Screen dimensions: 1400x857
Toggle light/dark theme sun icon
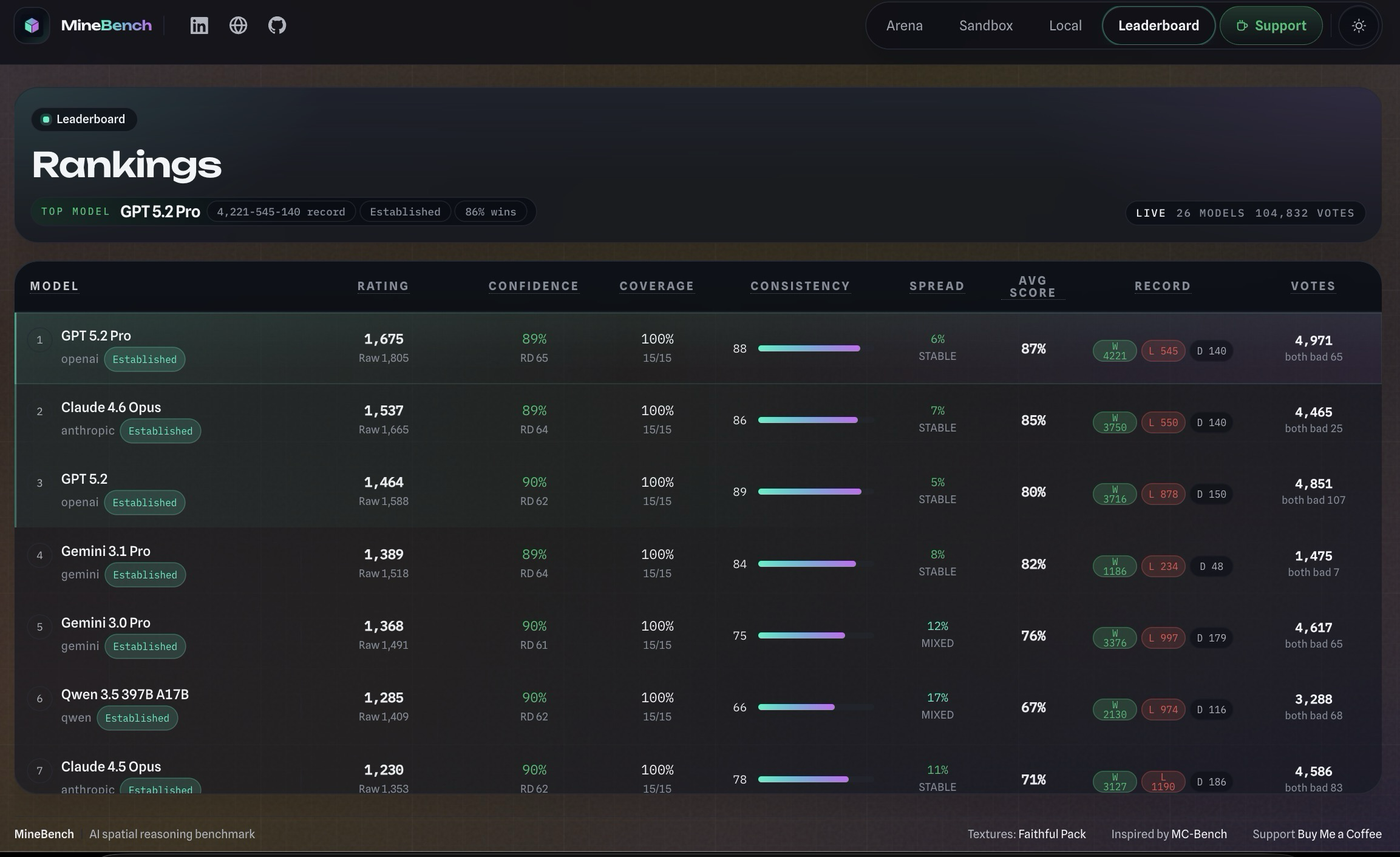click(x=1359, y=25)
